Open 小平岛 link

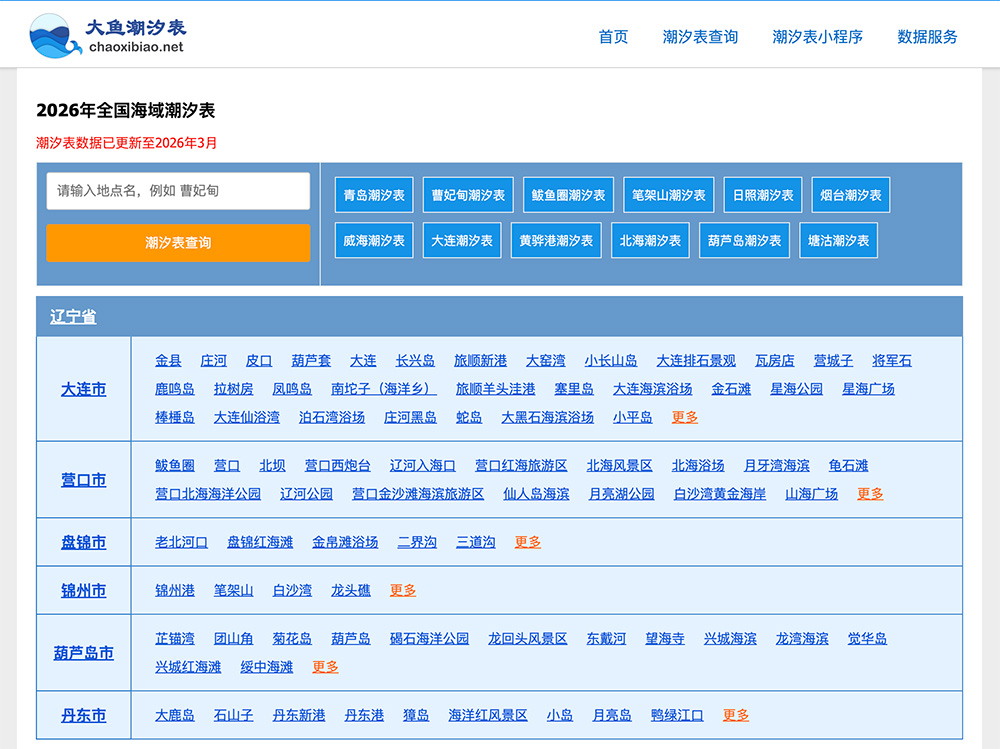coord(633,417)
